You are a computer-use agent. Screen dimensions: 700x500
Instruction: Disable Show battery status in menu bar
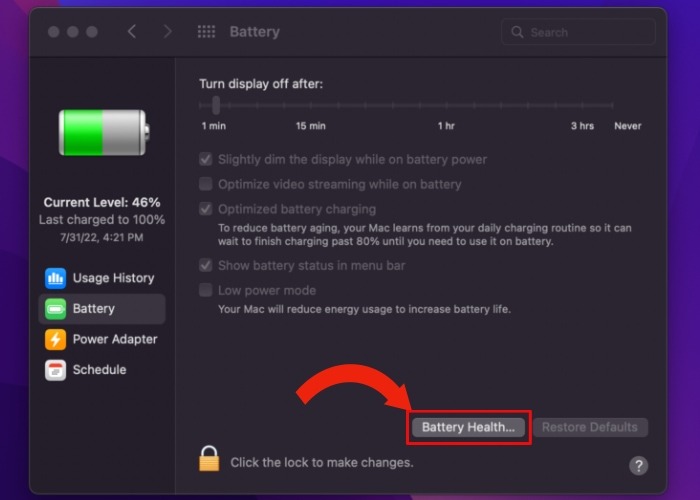[x=206, y=265]
